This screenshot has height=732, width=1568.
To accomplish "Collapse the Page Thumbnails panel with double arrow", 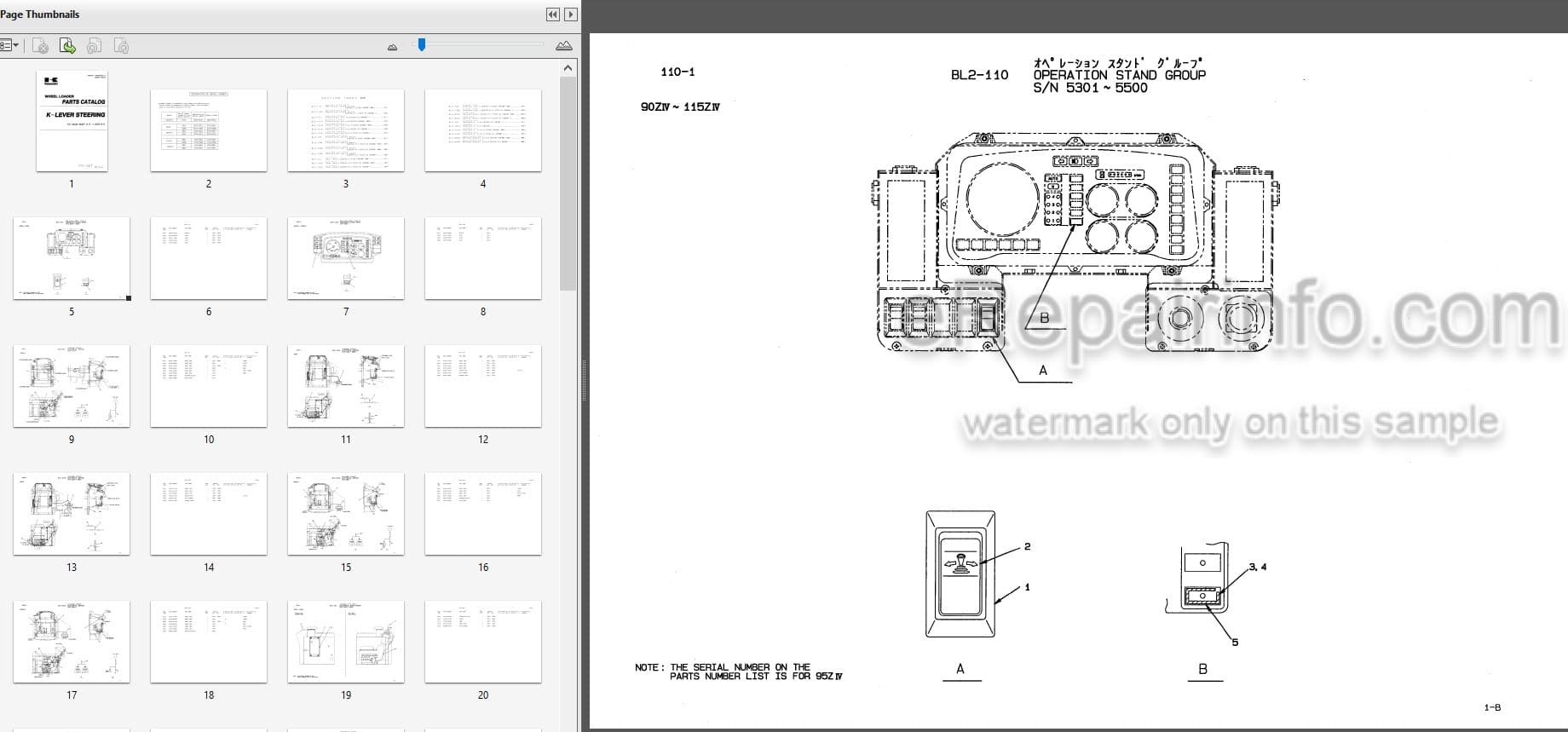I will pyautogui.click(x=552, y=14).
